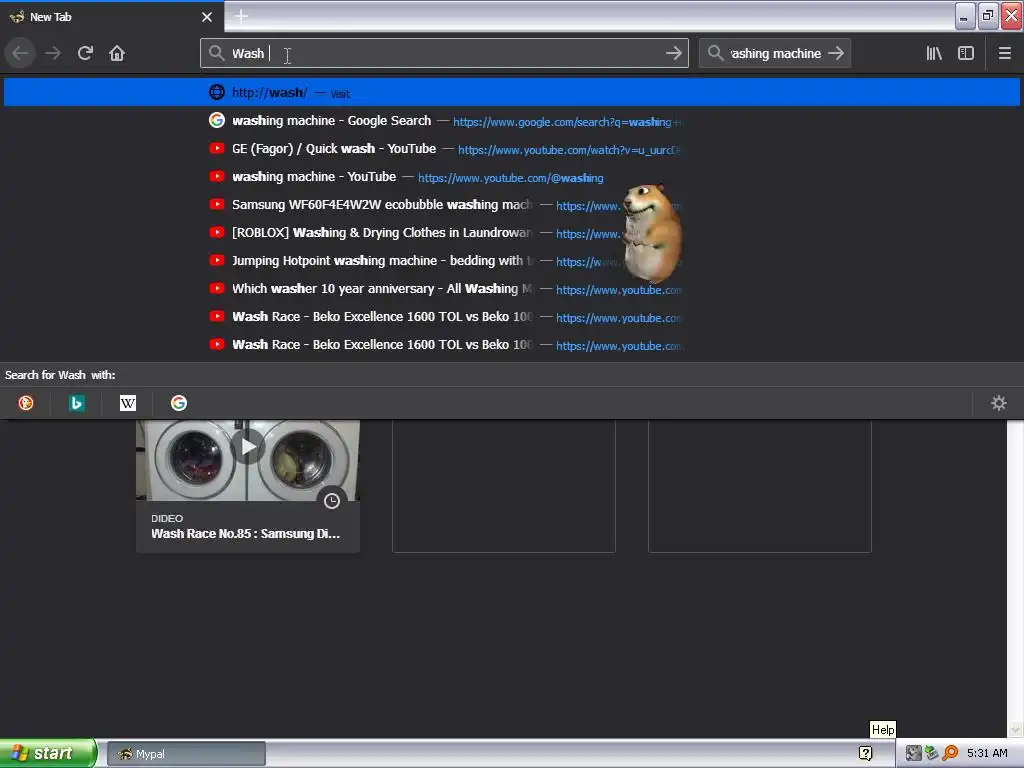1024x768 pixels.
Task: Toggle the sidebars icon
Action: 966,53
